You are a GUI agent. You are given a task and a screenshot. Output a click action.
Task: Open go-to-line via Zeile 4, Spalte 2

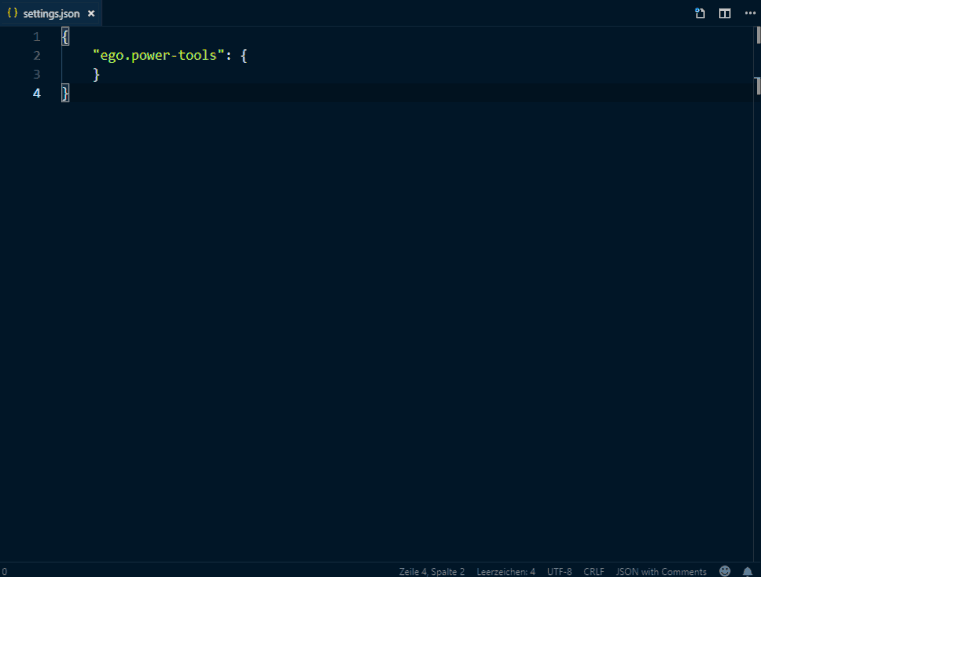(x=431, y=572)
